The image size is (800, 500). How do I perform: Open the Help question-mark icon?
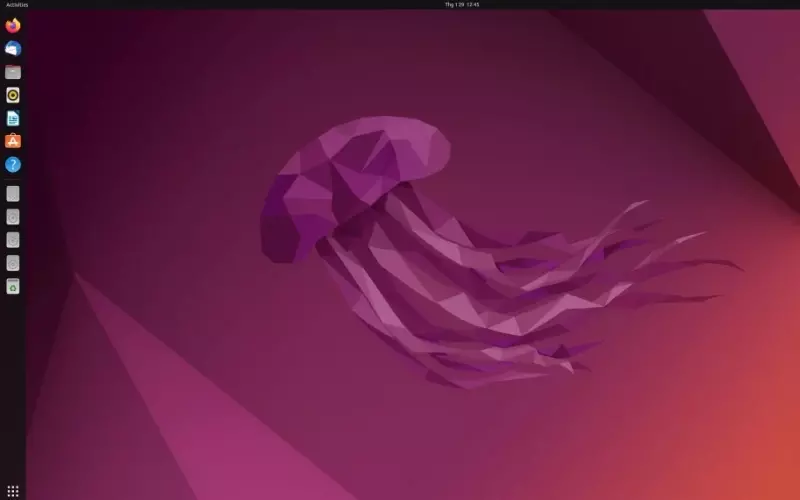point(13,165)
